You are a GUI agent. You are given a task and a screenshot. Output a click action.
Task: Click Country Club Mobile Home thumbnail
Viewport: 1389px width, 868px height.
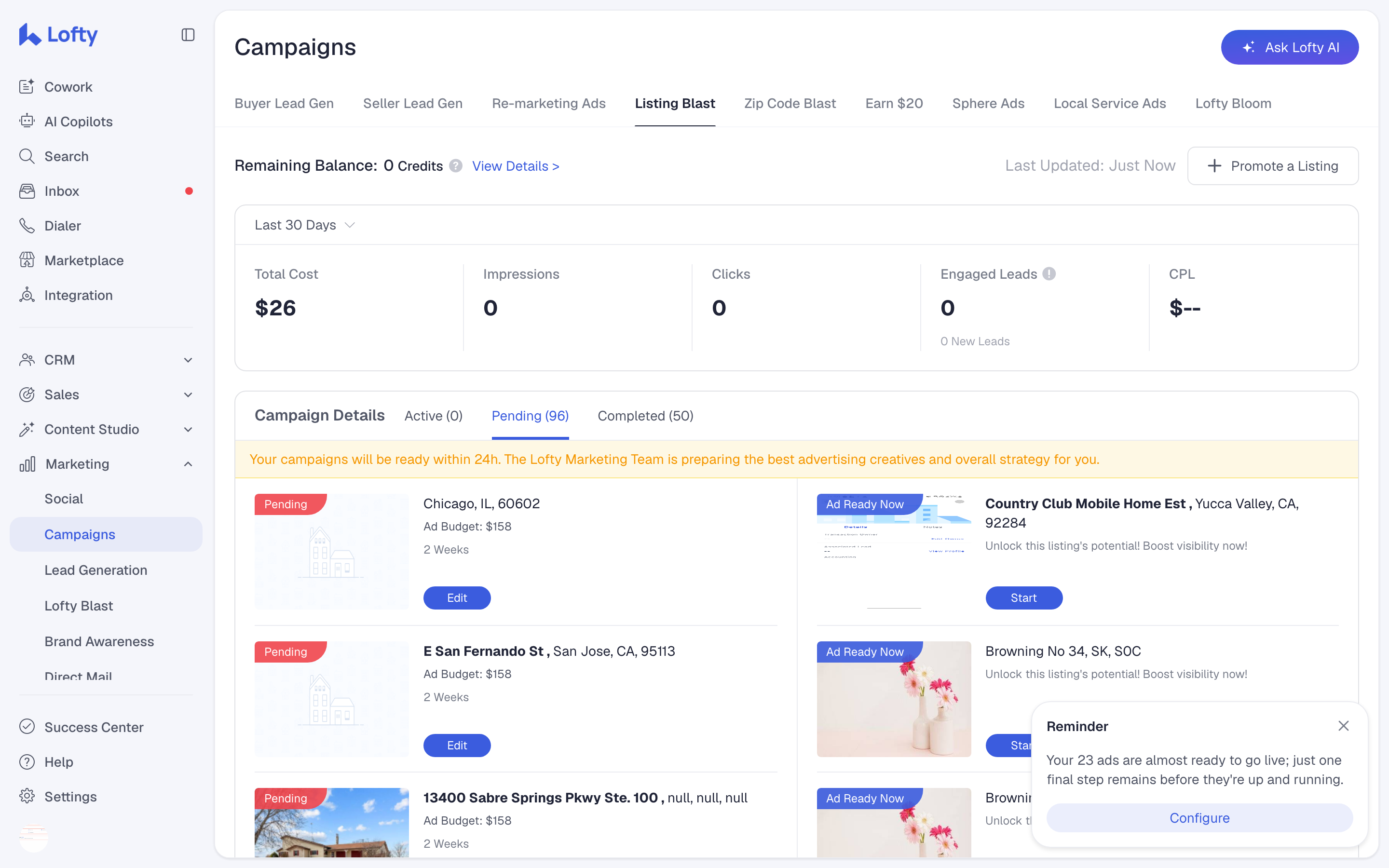894,551
